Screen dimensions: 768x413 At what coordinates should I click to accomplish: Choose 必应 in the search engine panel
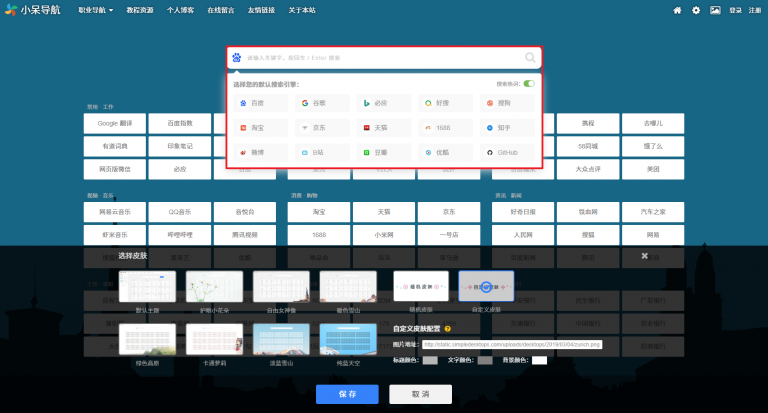point(384,103)
